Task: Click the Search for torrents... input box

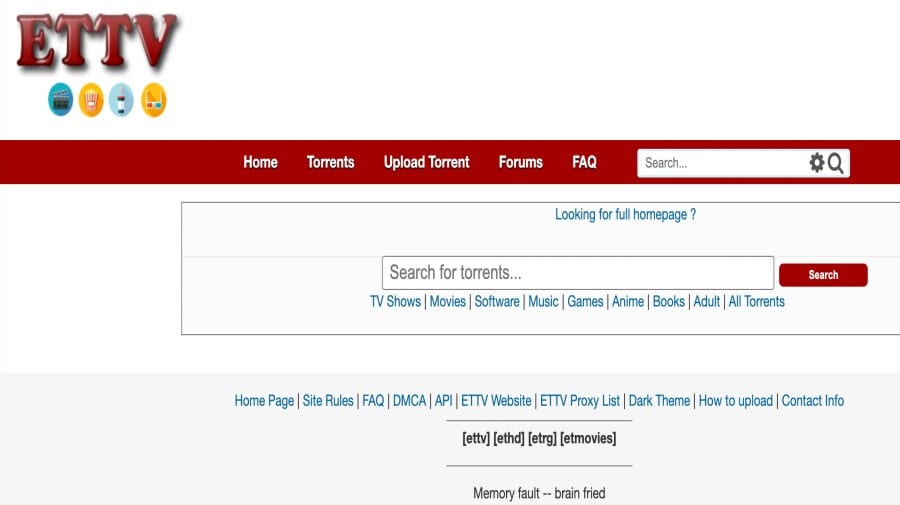Action: 577,273
